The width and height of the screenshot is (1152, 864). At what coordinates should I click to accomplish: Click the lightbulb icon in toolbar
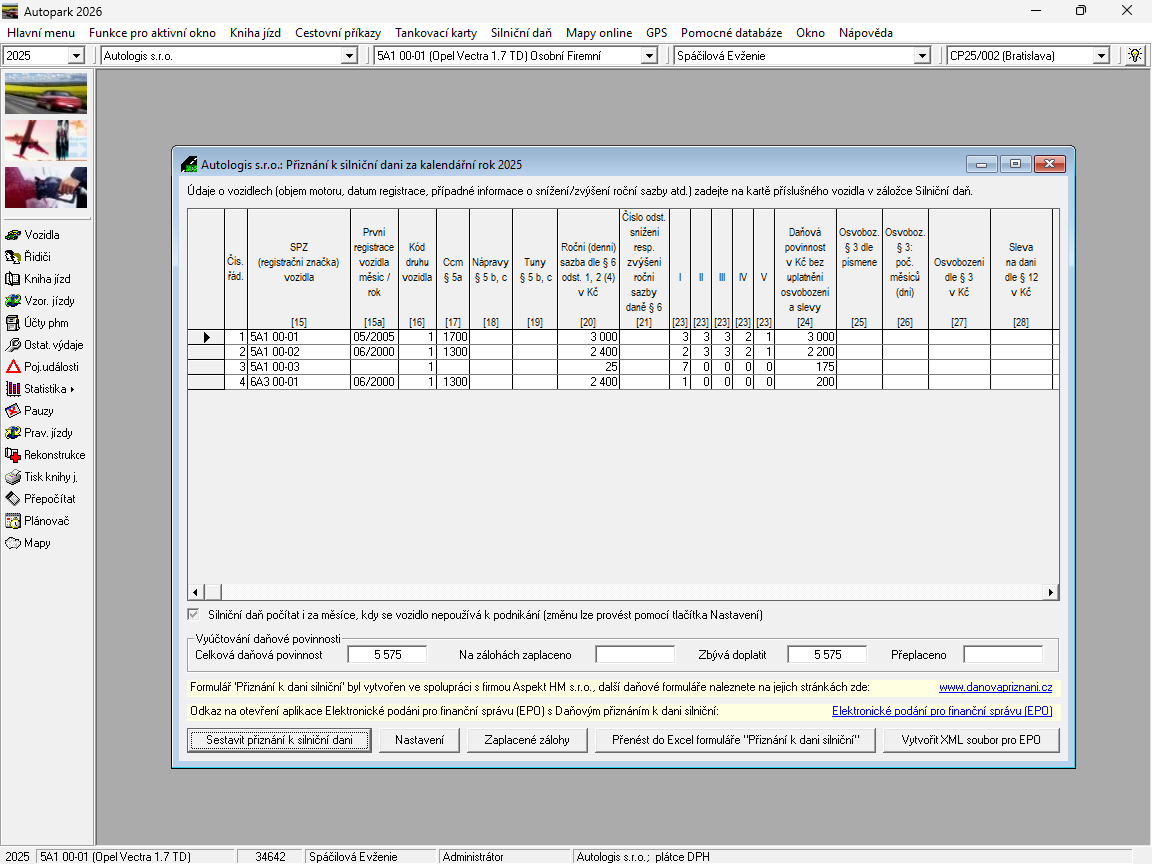tap(1134, 56)
